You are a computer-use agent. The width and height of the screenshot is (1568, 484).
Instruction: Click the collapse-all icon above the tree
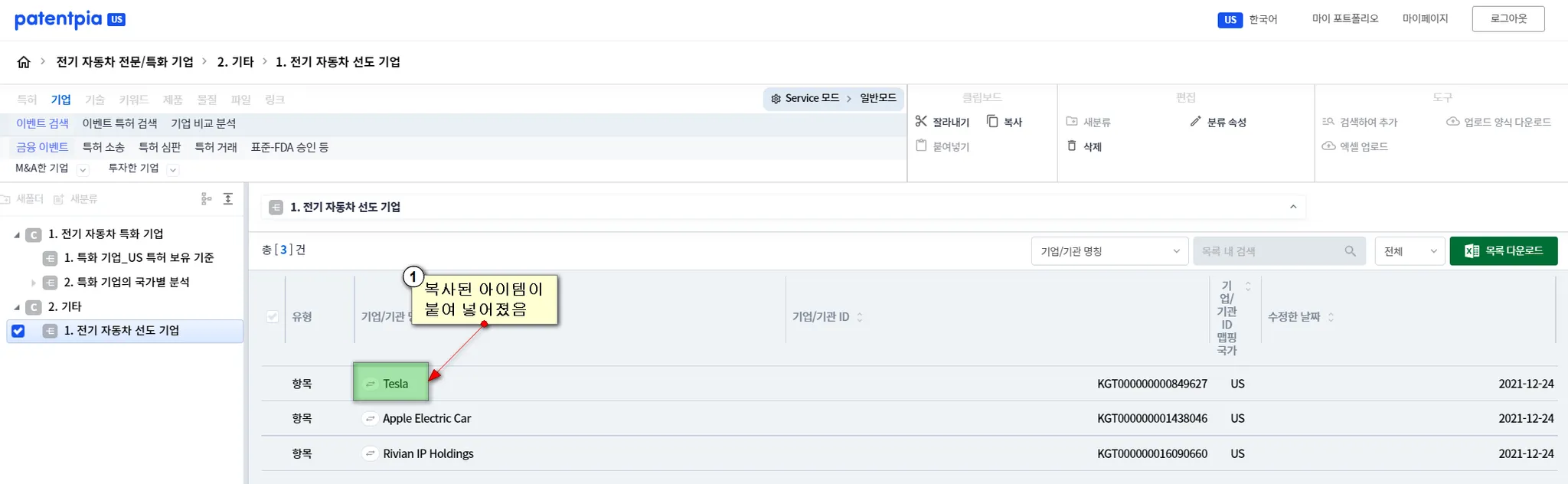pos(228,199)
